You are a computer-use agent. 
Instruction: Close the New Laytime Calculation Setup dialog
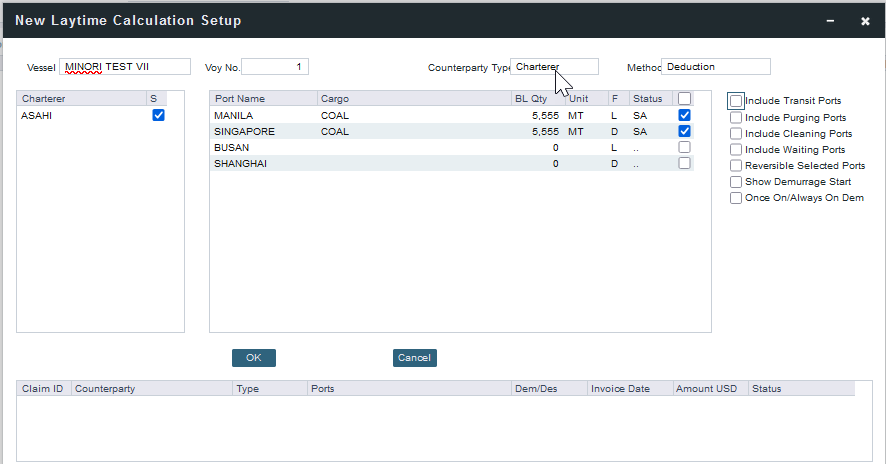coord(865,20)
